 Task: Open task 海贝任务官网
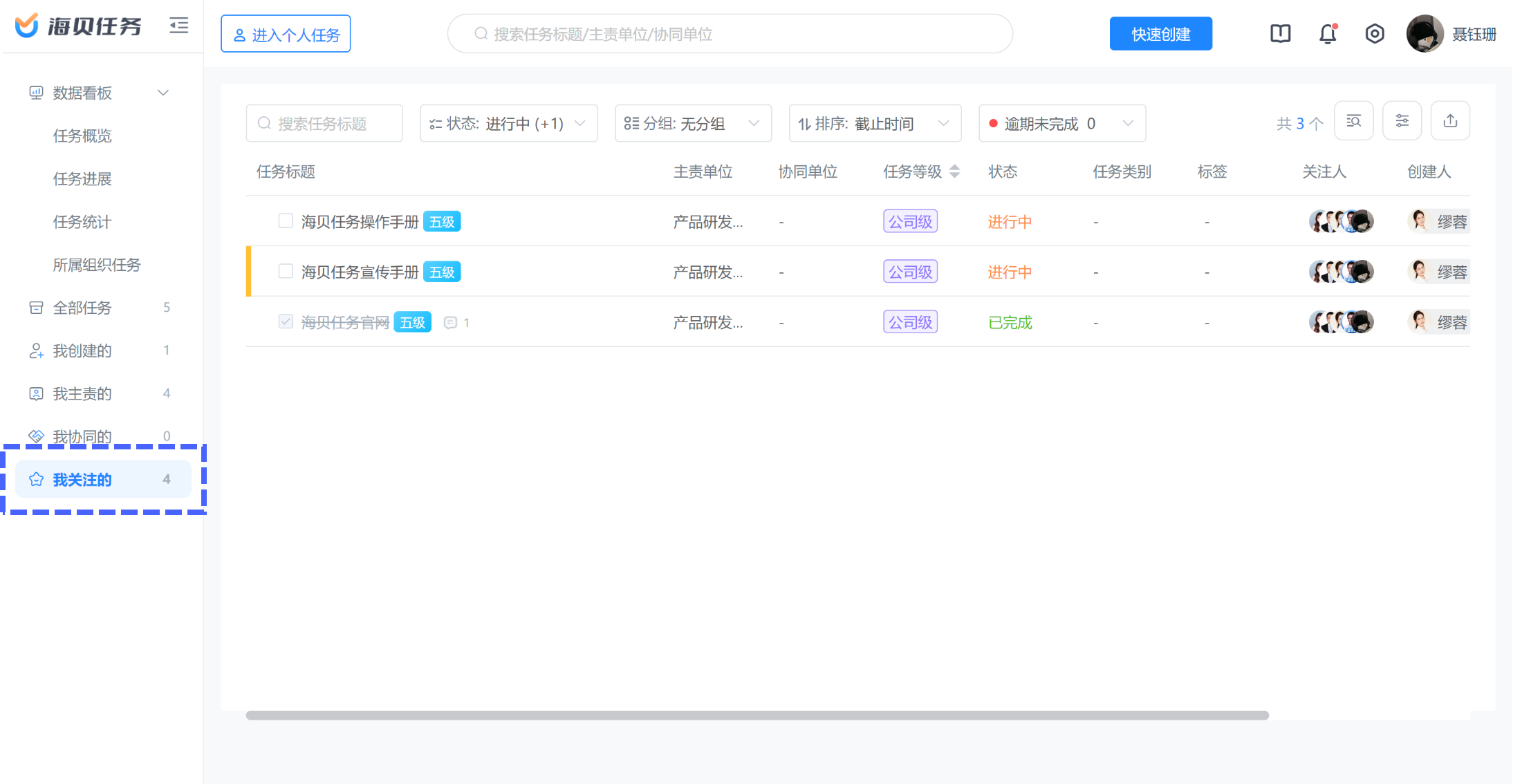click(345, 322)
